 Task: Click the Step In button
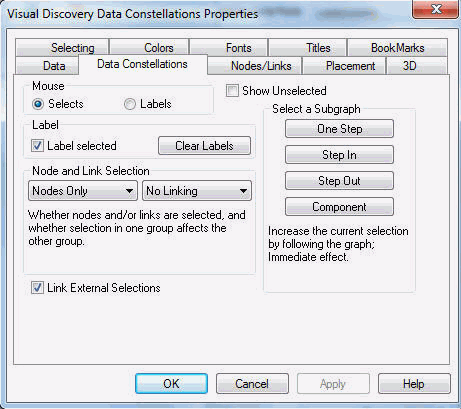(x=339, y=155)
